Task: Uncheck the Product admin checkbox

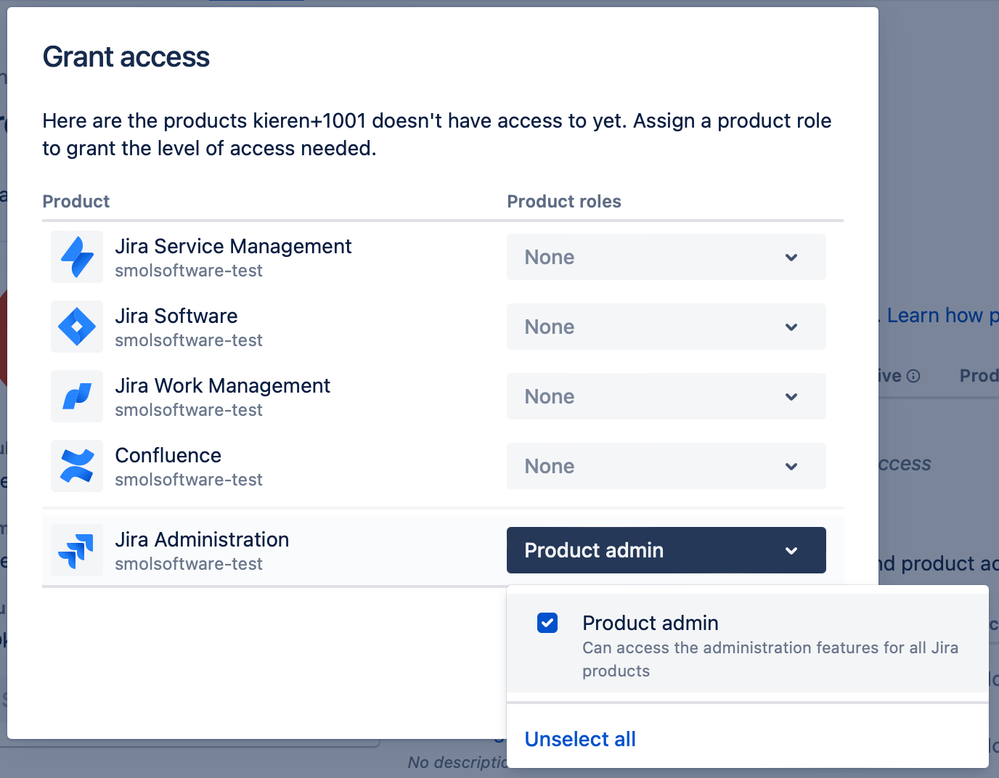Action: click(x=547, y=623)
